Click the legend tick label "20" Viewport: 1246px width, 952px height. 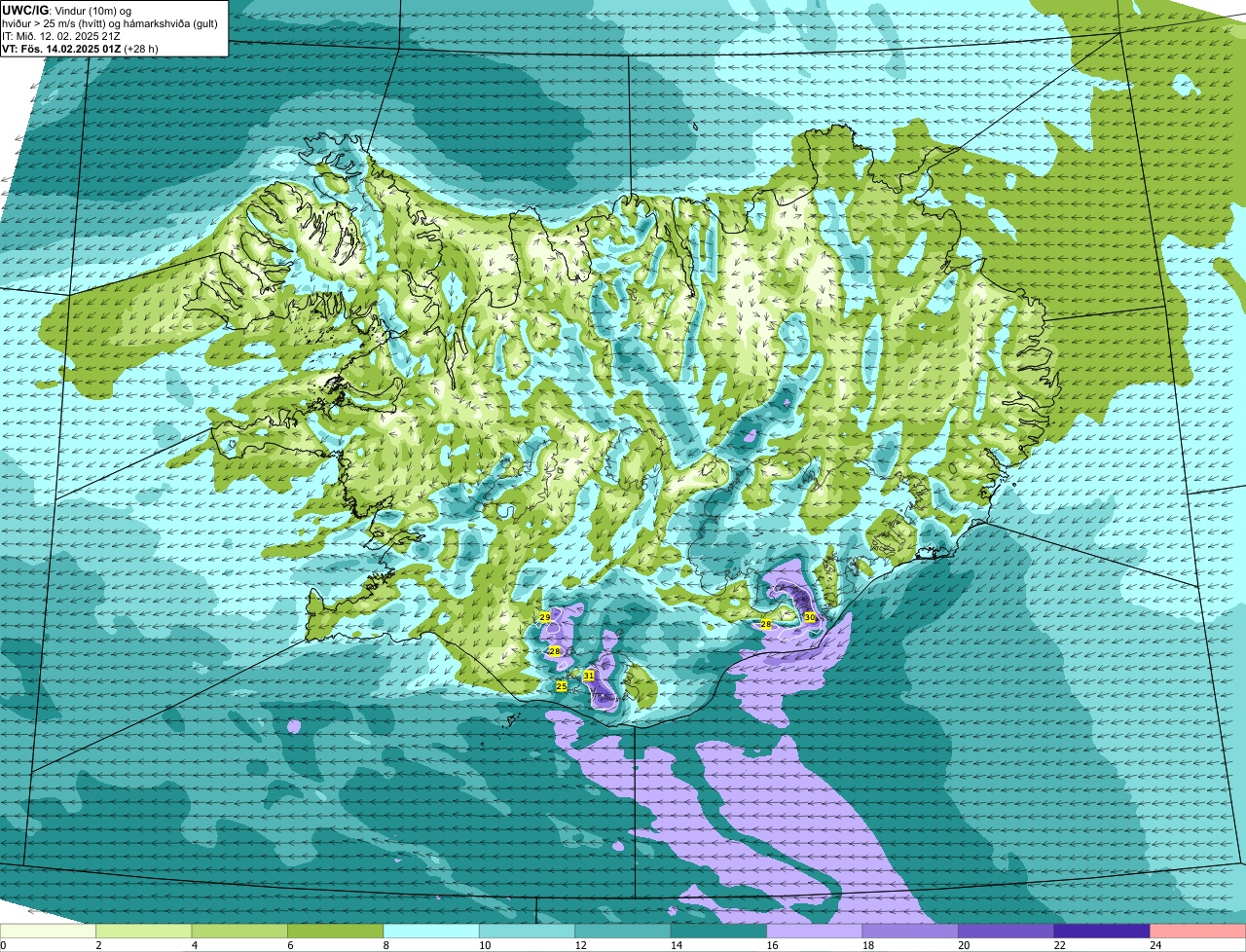964,945
